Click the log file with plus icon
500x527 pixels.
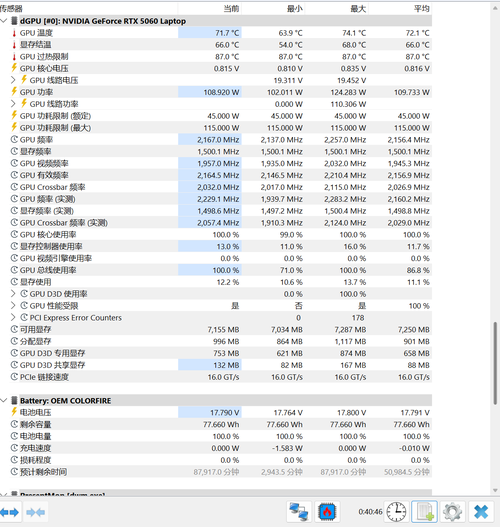tap(424, 512)
